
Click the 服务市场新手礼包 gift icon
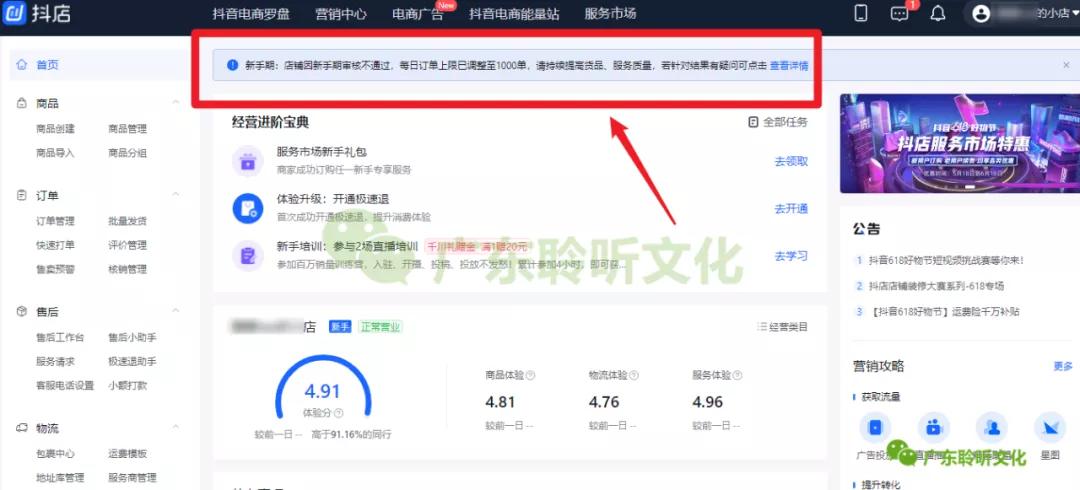tap(247, 161)
